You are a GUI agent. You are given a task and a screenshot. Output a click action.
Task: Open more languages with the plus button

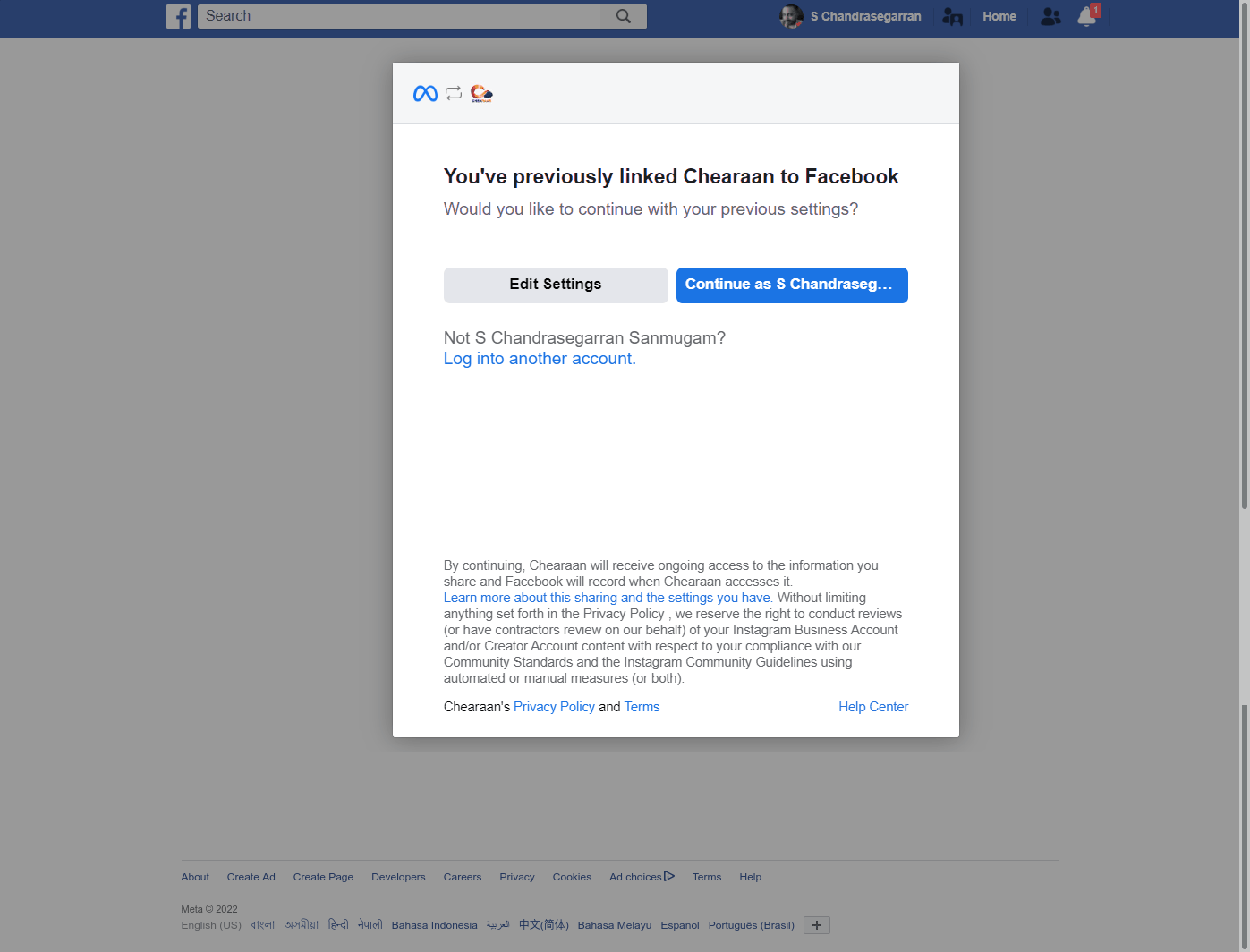point(817,925)
